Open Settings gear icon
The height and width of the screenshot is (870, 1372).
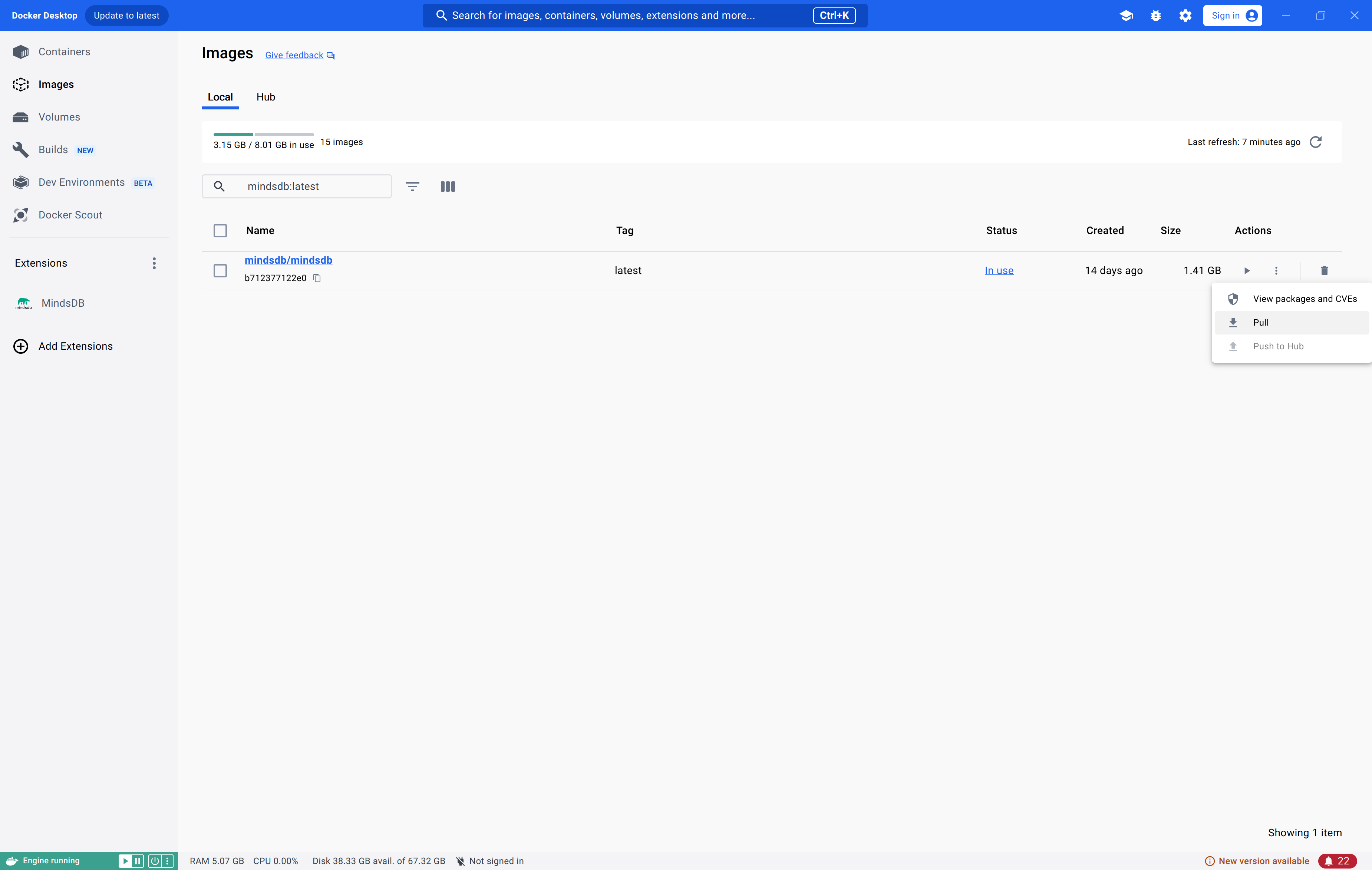(1185, 15)
